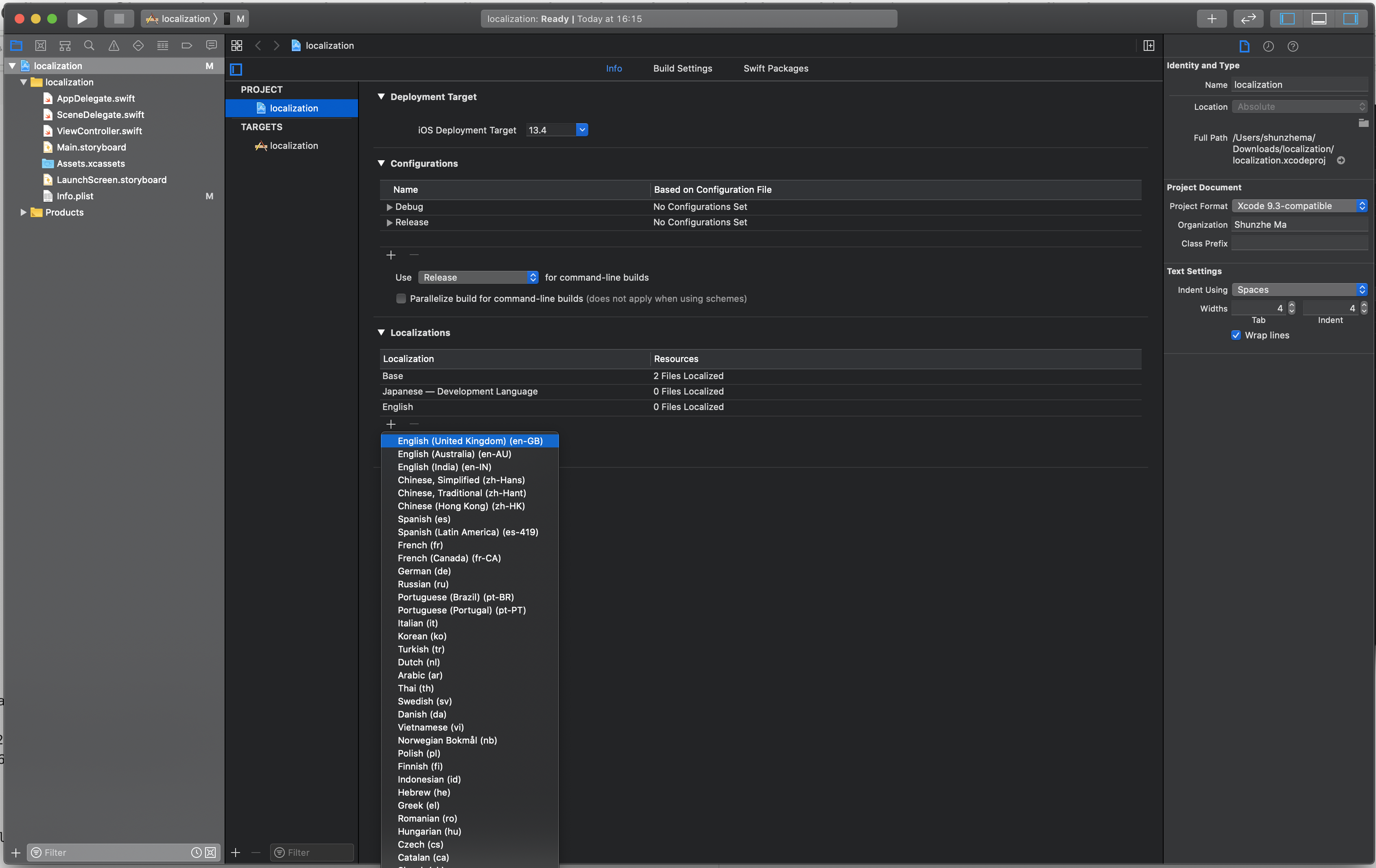Hide the Inspectors panel
Screen dimensions: 1376x868
pos(1351,19)
